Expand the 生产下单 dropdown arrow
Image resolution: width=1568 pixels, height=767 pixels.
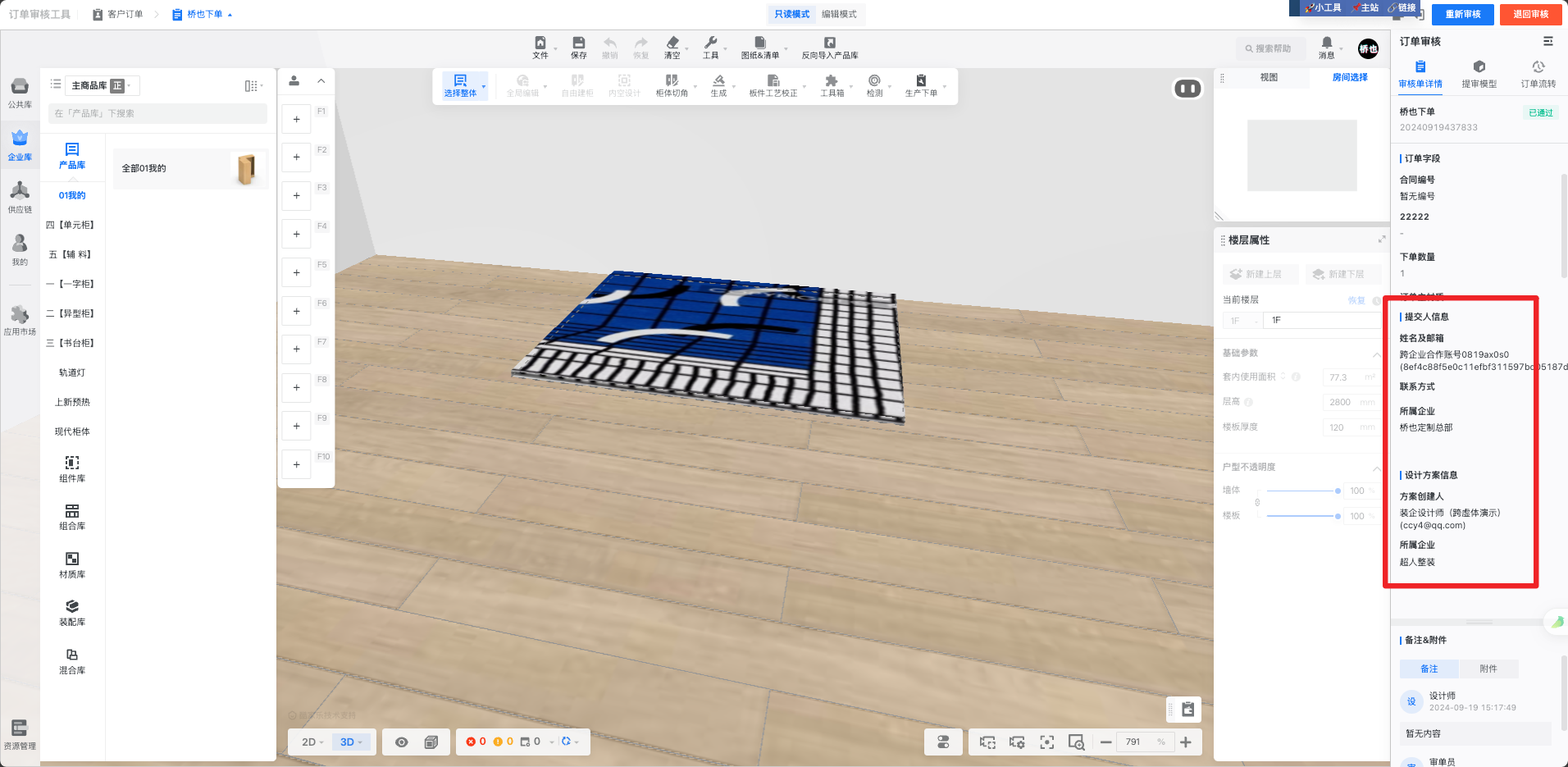click(x=945, y=86)
